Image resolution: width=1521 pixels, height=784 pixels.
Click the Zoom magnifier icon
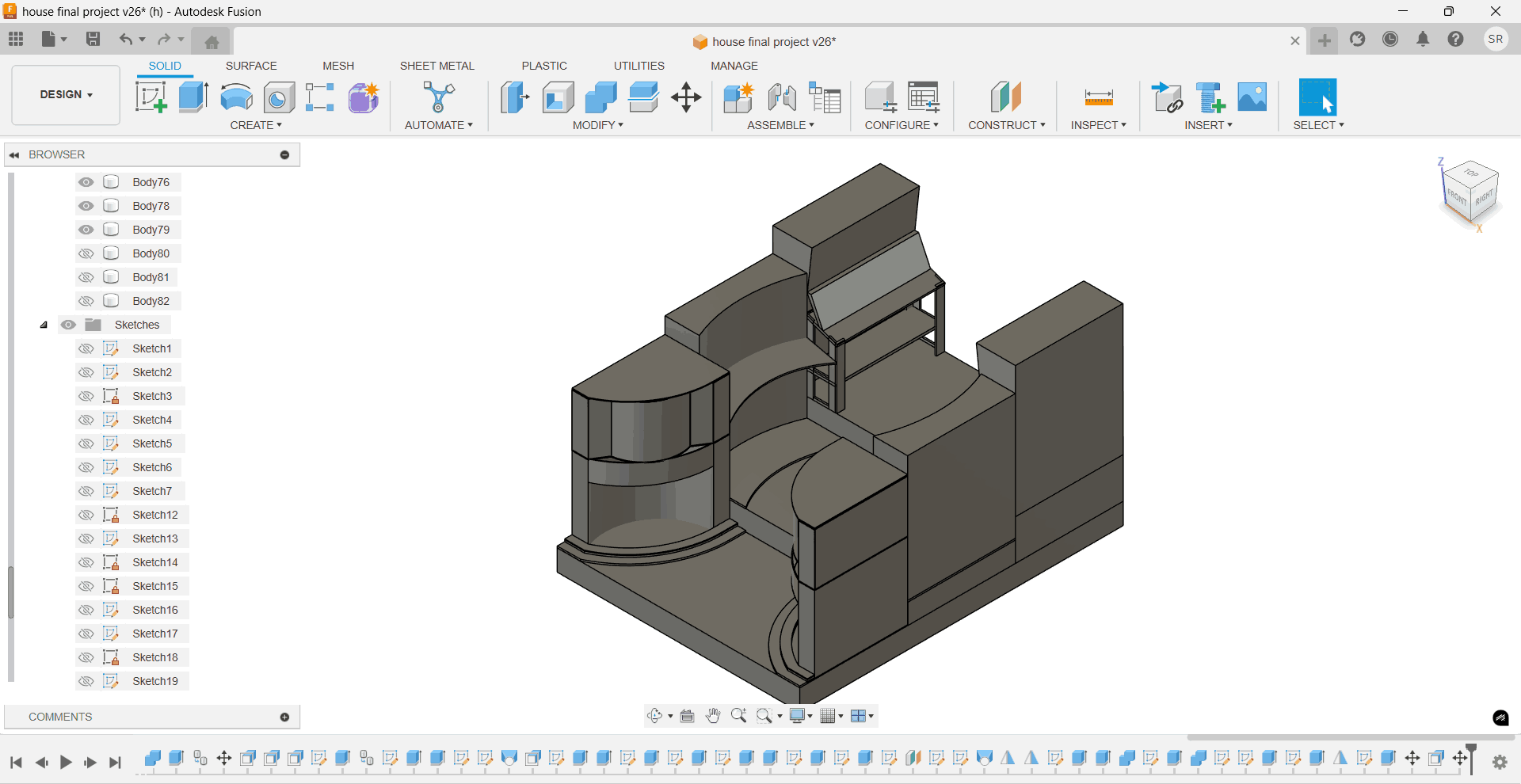coord(739,716)
